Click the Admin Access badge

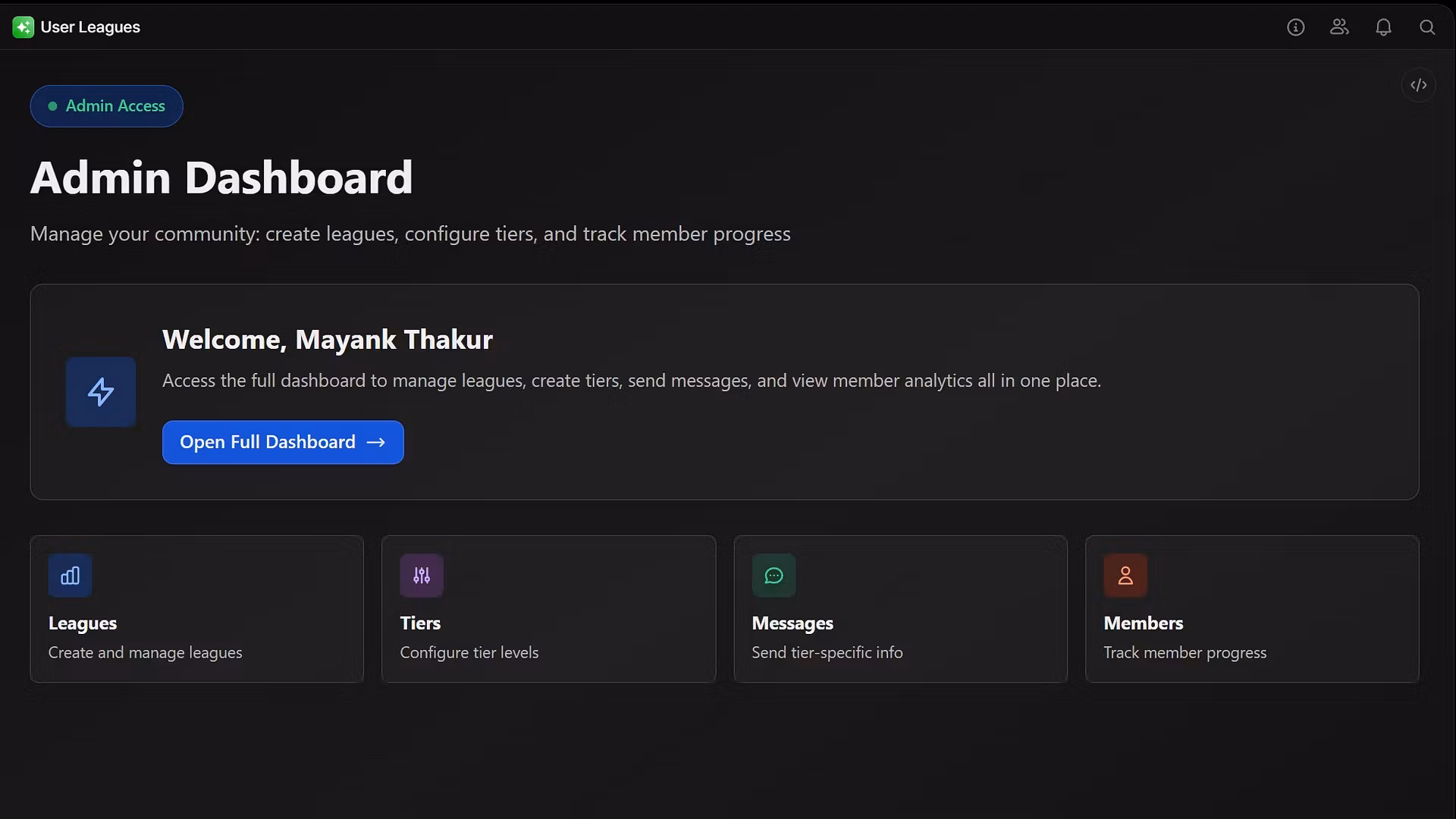coord(106,106)
